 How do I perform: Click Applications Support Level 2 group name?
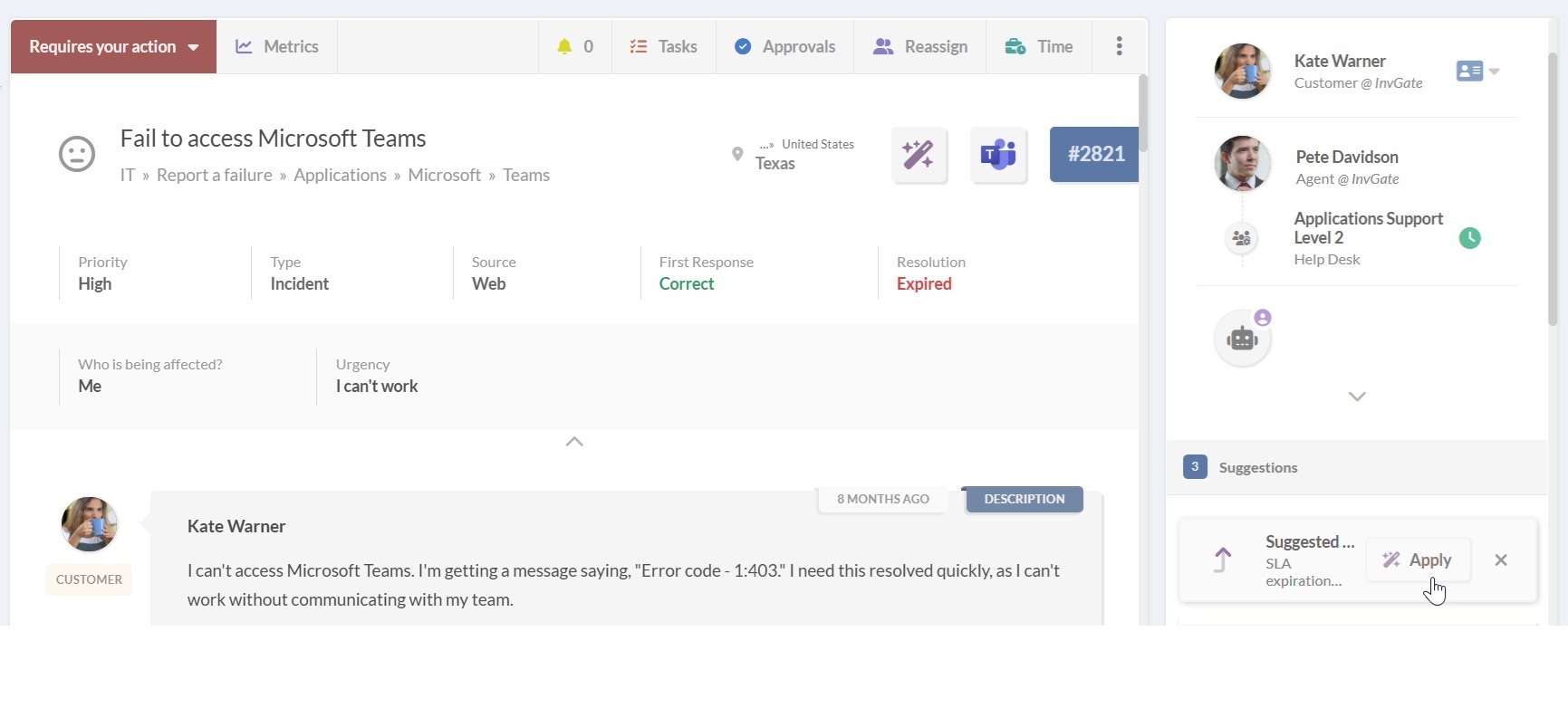pyautogui.click(x=1369, y=228)
